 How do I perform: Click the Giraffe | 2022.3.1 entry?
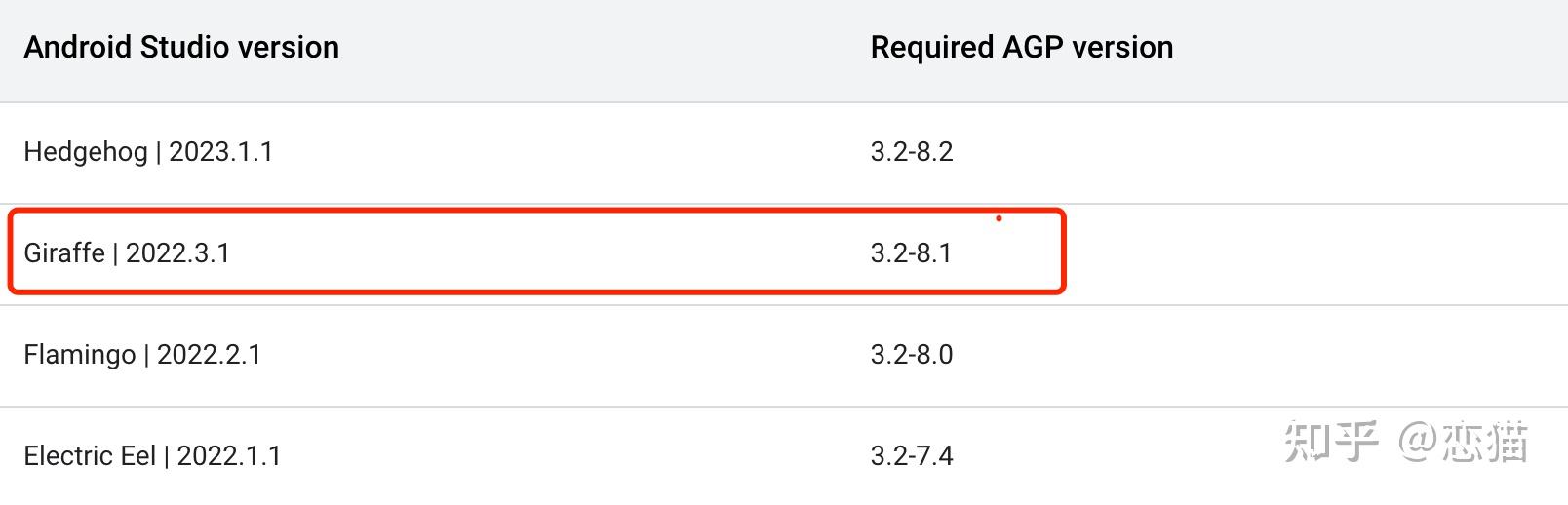coord(127,253)
